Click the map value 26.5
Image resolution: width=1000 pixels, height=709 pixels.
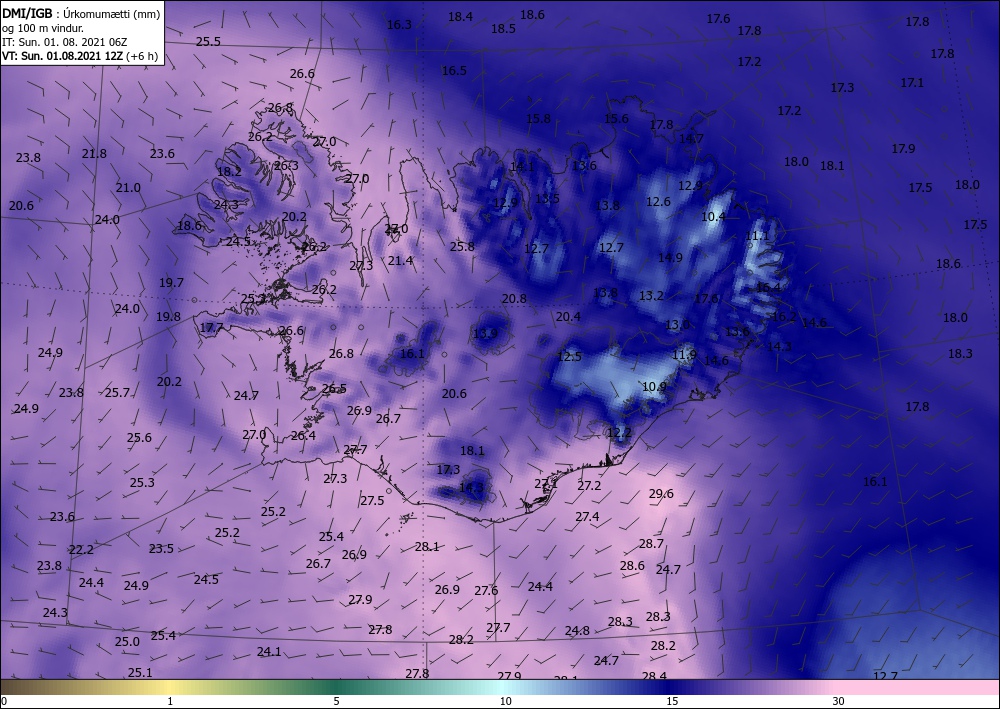tap(334, 389)
